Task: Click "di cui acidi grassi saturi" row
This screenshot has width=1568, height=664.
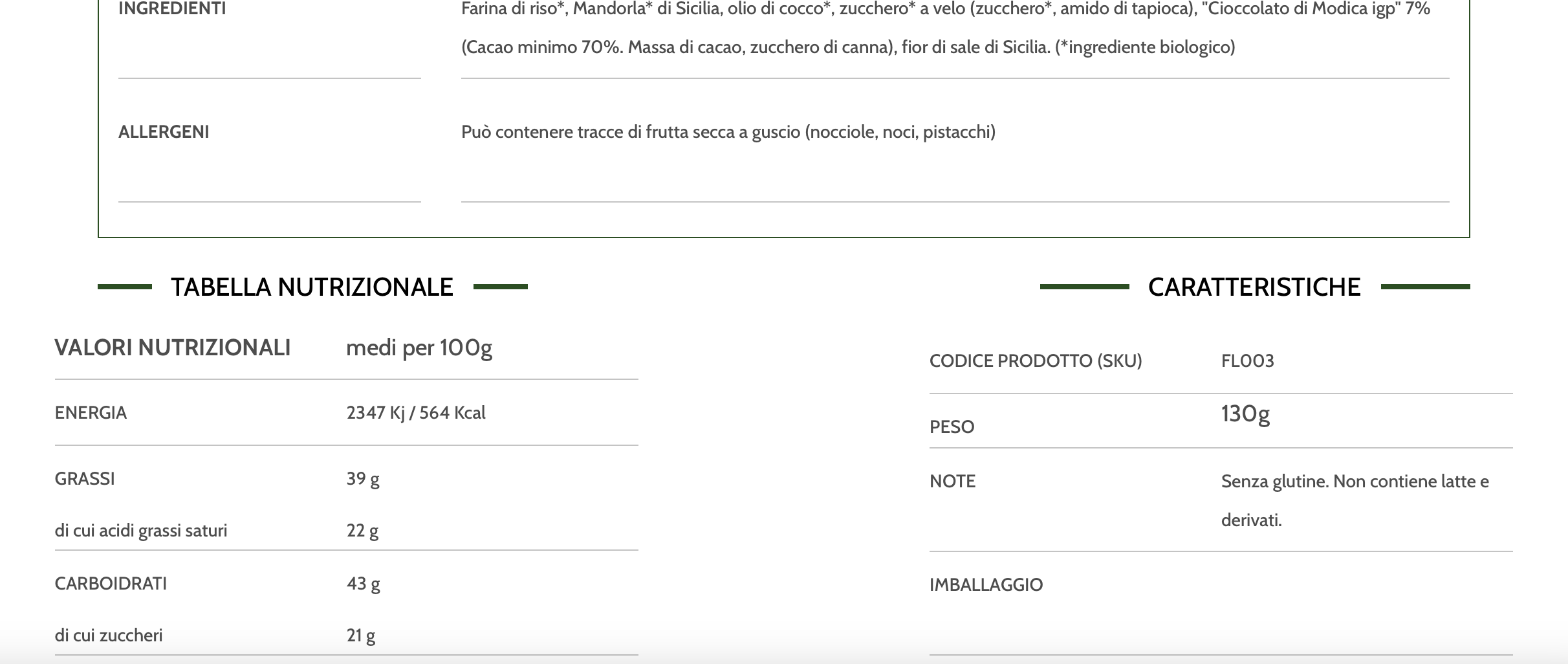Action: click(141, 531)
